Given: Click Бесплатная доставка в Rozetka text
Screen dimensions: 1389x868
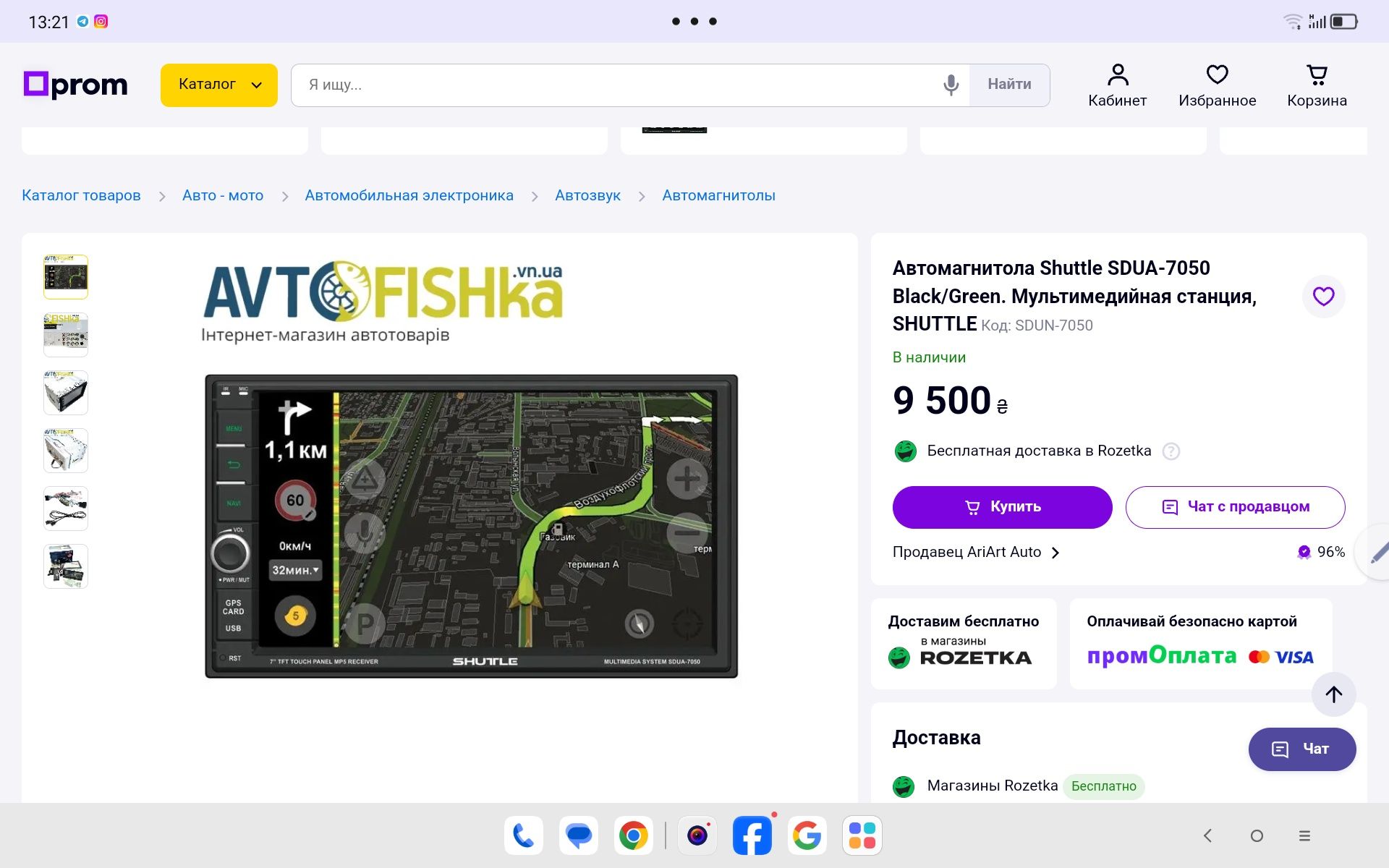Looking at the screenshot, I should (x=1039, y=451).
